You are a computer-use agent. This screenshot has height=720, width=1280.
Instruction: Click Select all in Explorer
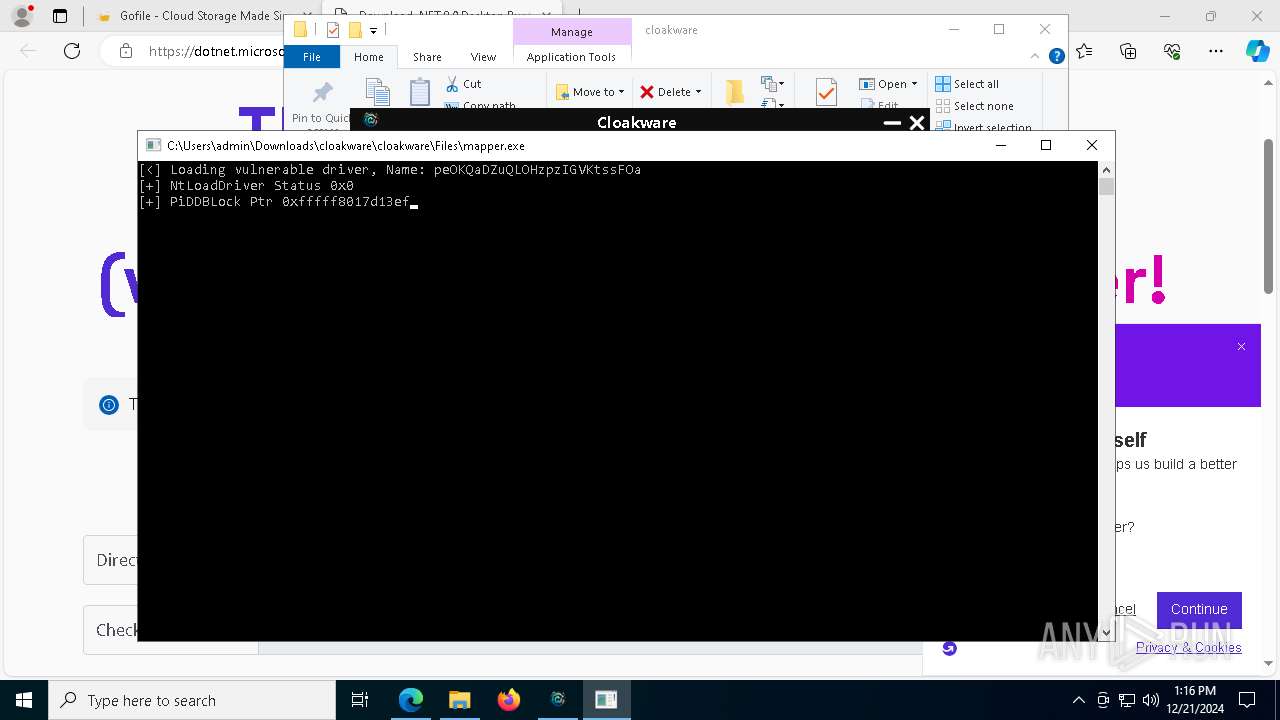pos(967,84)
